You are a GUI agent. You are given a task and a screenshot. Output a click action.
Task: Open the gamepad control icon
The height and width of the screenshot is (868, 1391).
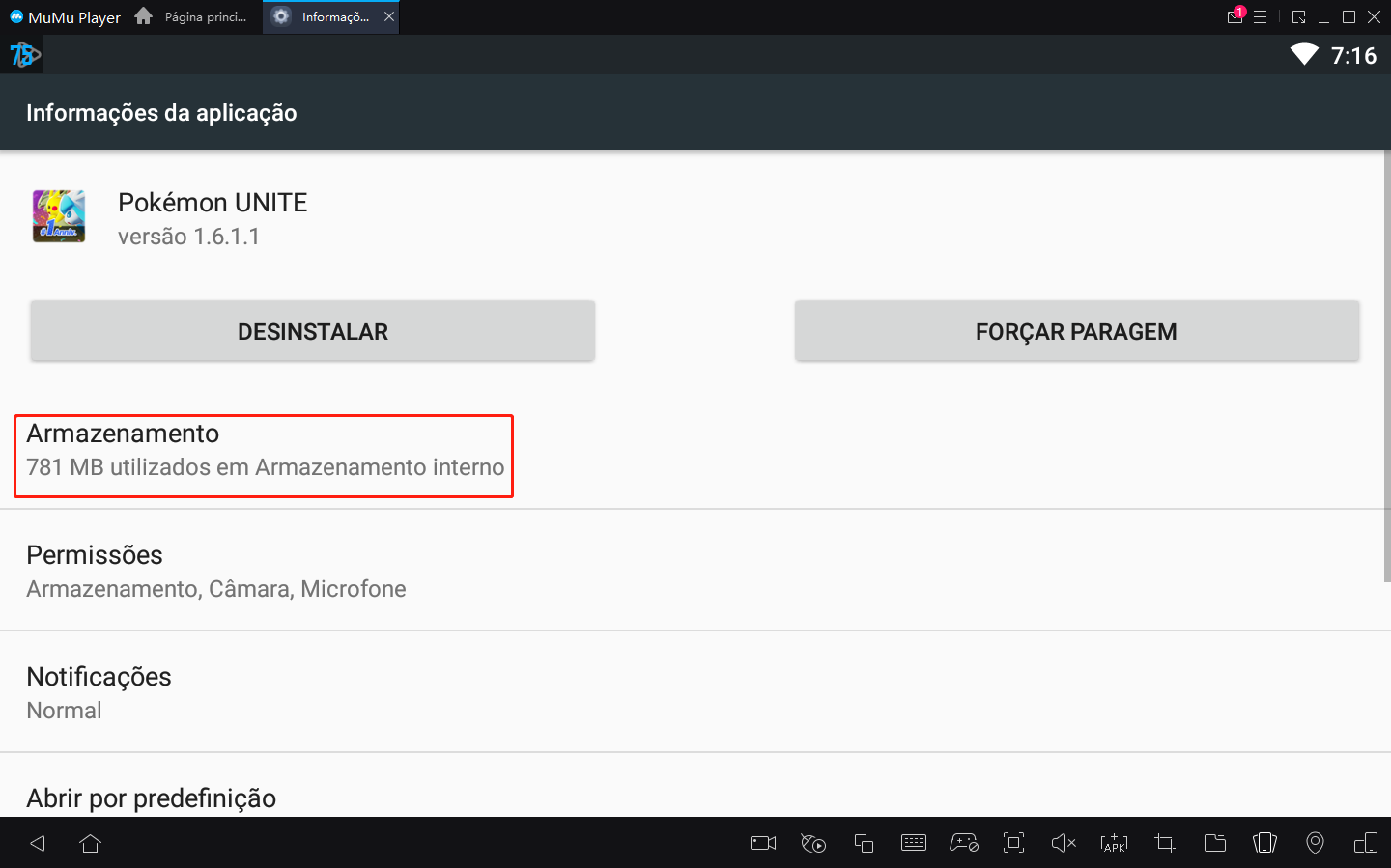pyautogui.click(x=964, y=843)
